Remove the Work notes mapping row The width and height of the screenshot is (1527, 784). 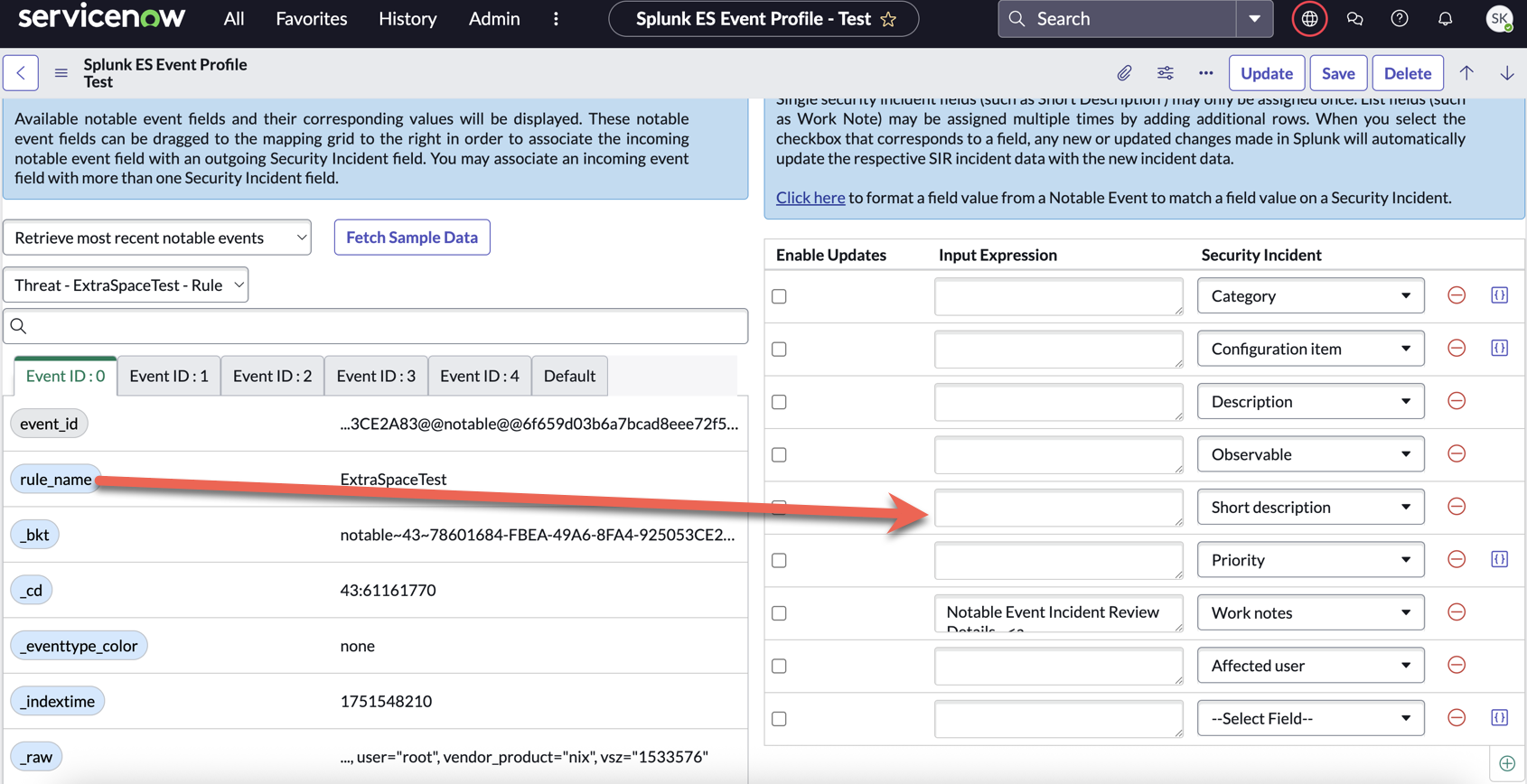click(1457, 612)
